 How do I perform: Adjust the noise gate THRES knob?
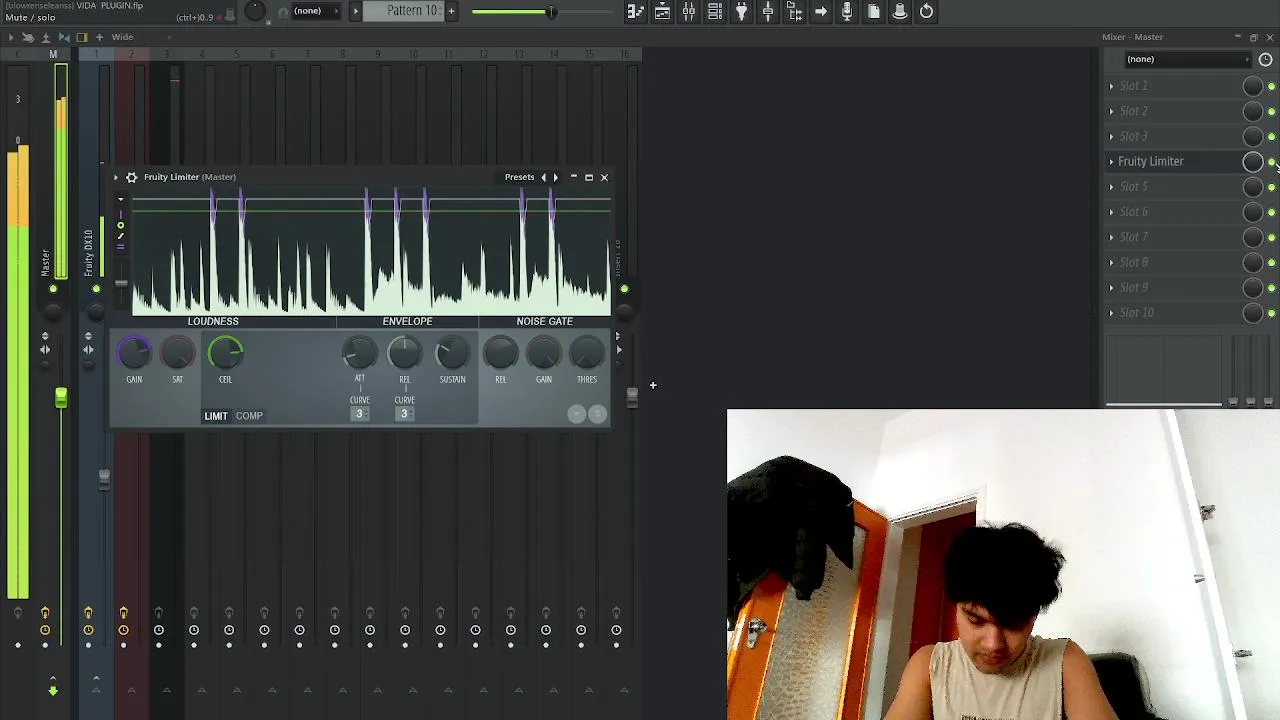[x=587, y=352]
